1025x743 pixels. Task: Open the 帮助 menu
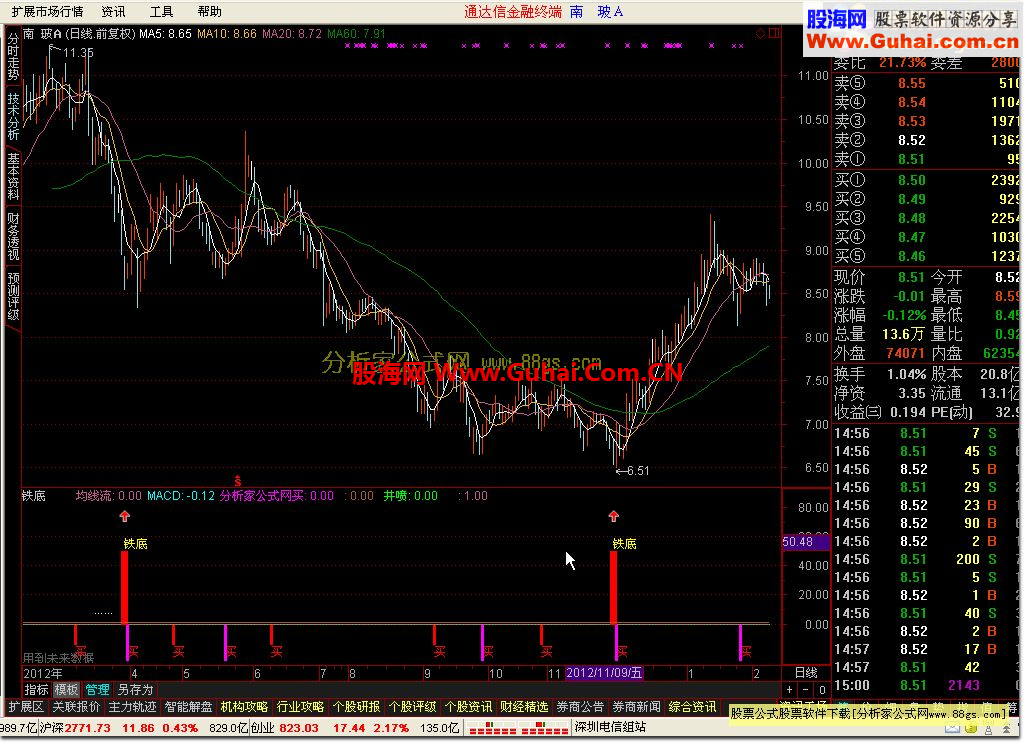209,12
